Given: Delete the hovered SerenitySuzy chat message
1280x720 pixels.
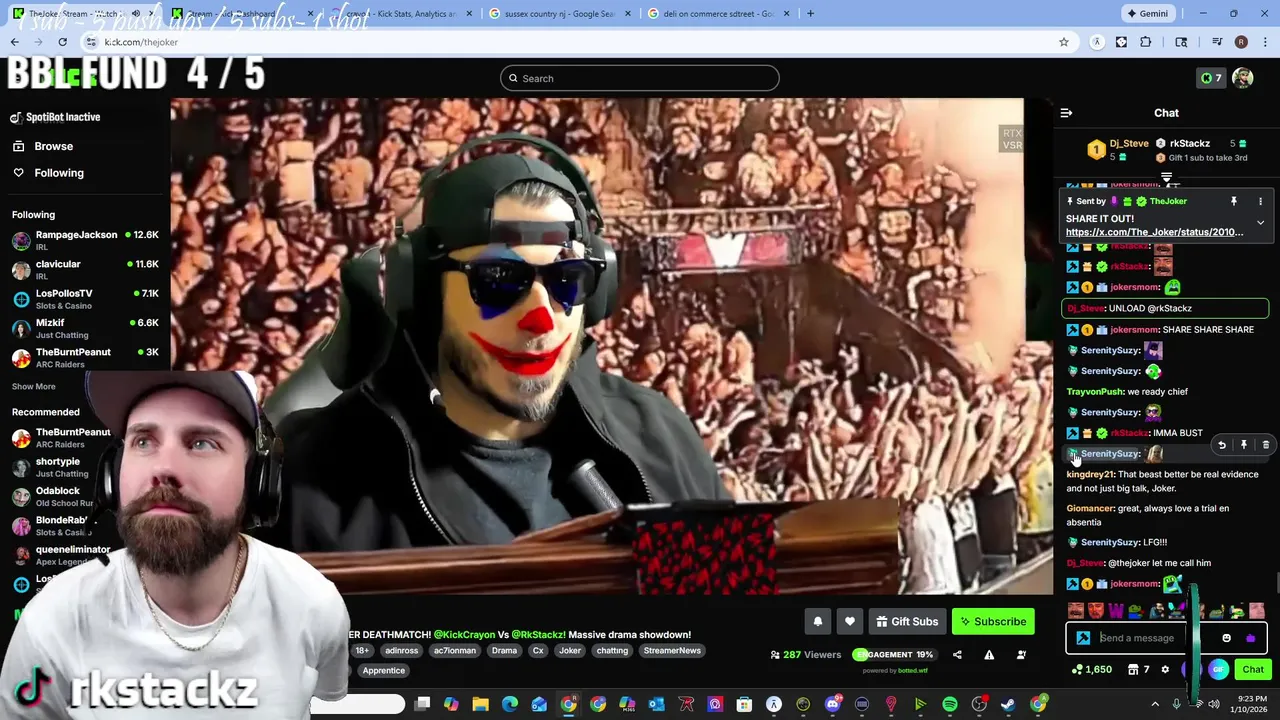Looking at the screenshot, I should click(x=1266, y=445).
